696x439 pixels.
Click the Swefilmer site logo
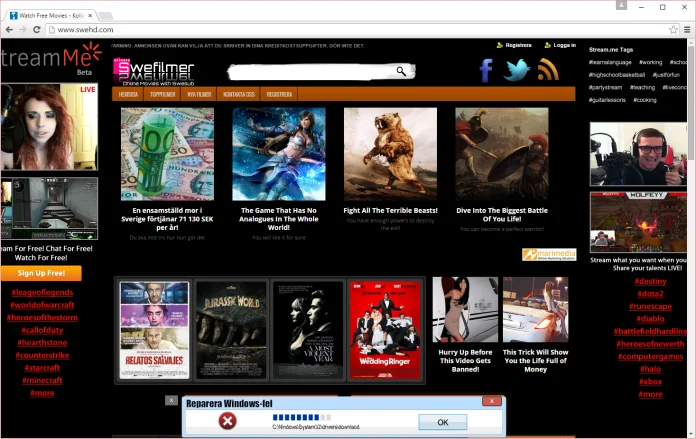pos(154,71)
